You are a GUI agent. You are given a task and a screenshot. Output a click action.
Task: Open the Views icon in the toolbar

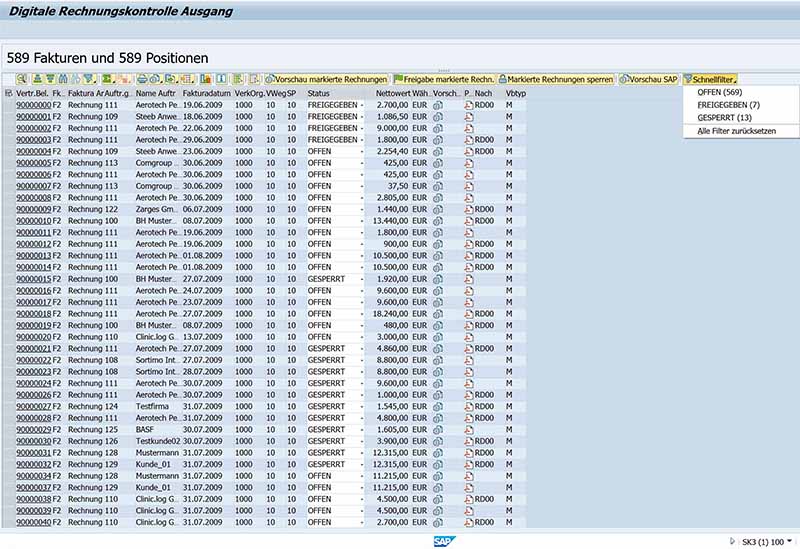155,79
